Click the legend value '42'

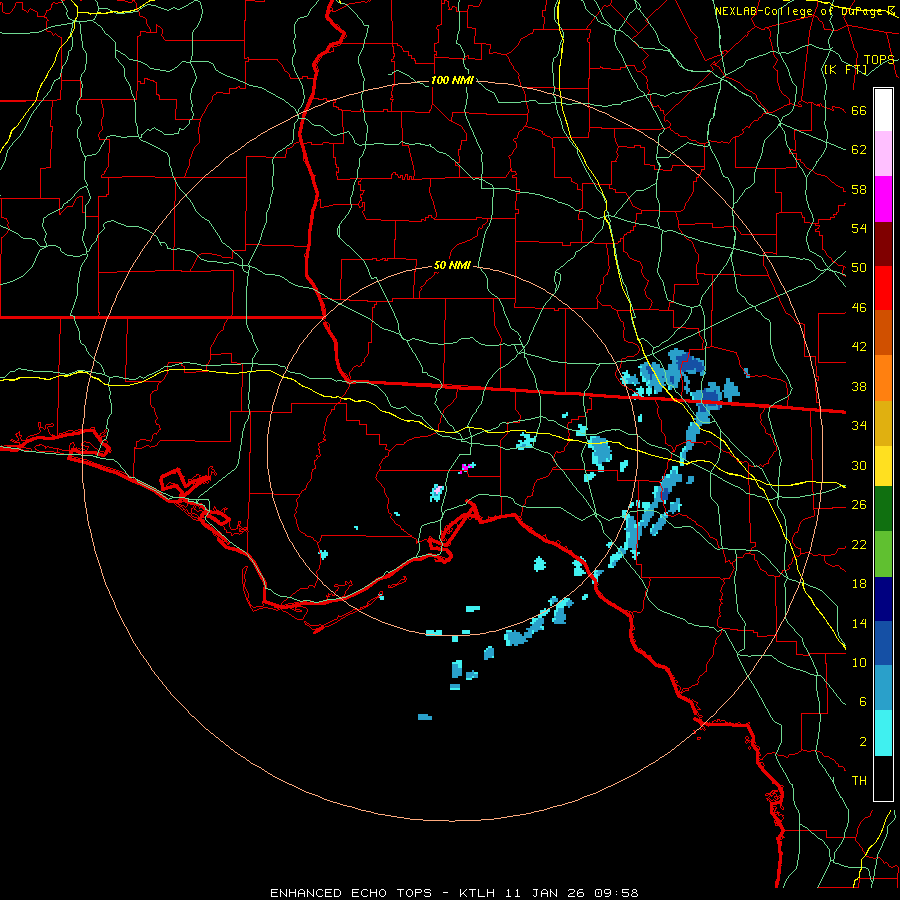click(859, 347)
